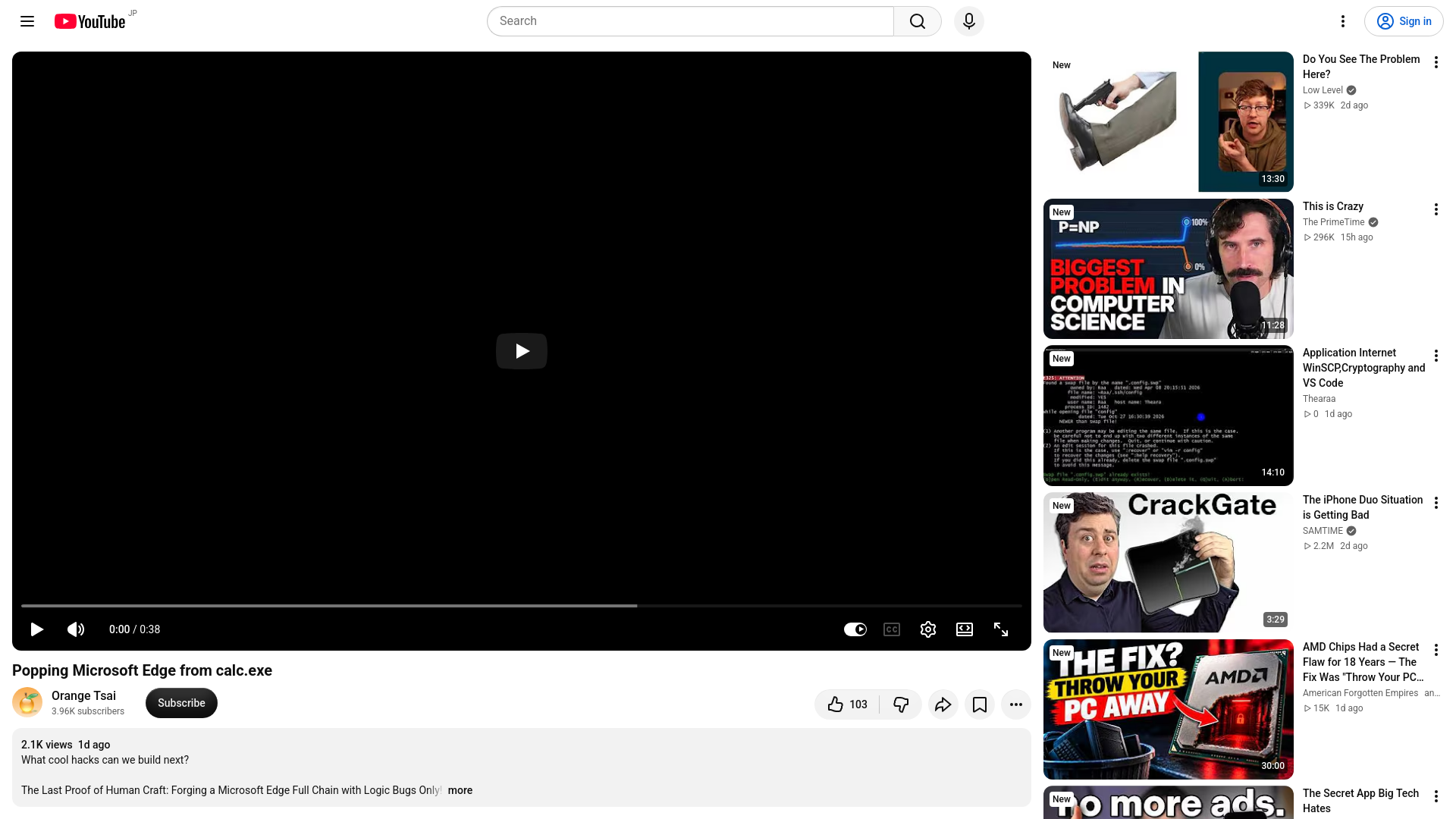Mute the video volume
Screen dimensions: 1456x819
click(76, 629)
